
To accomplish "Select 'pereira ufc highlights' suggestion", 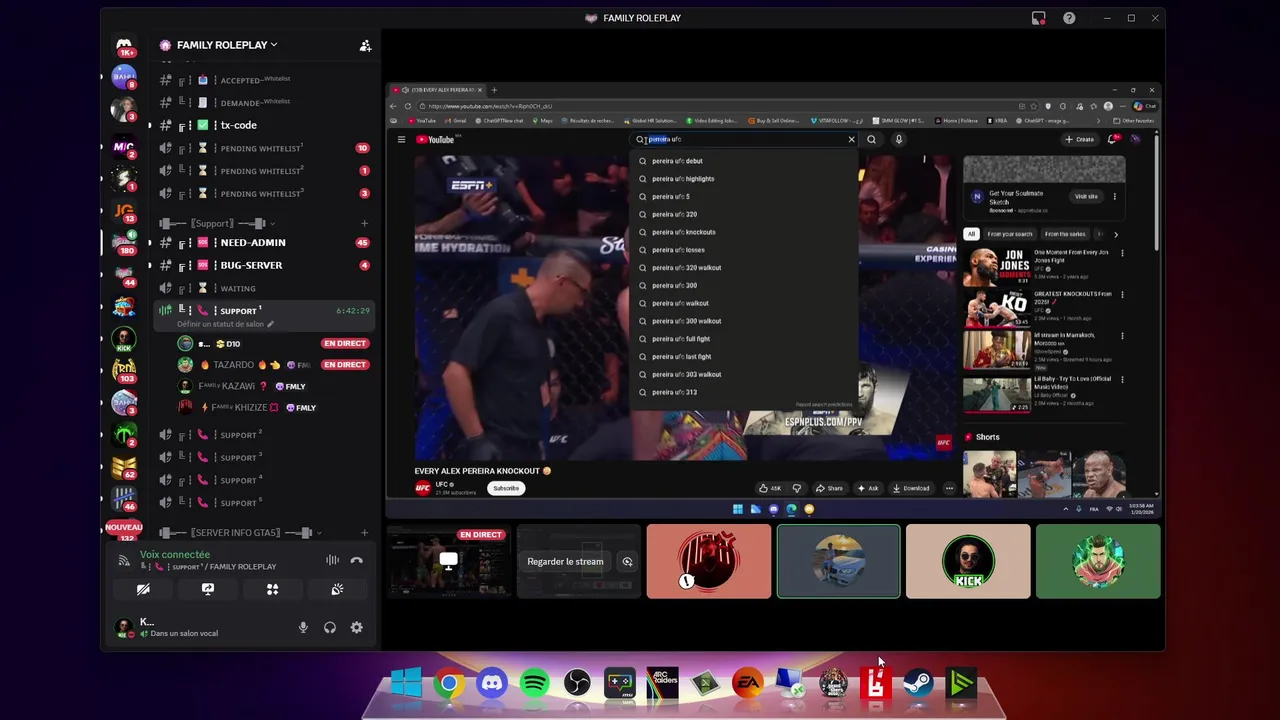I will [x=683, y=179].
